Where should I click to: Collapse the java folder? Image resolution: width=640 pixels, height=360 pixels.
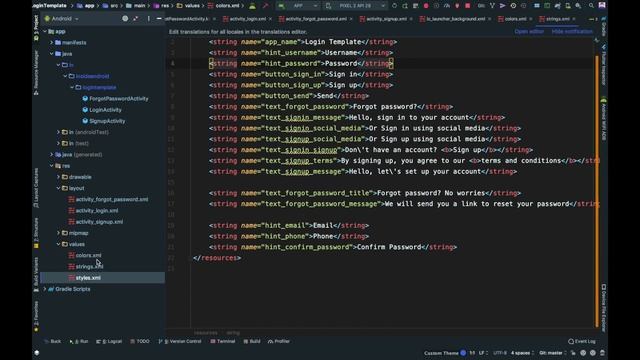pyautogui.click(x=52, y=54)
